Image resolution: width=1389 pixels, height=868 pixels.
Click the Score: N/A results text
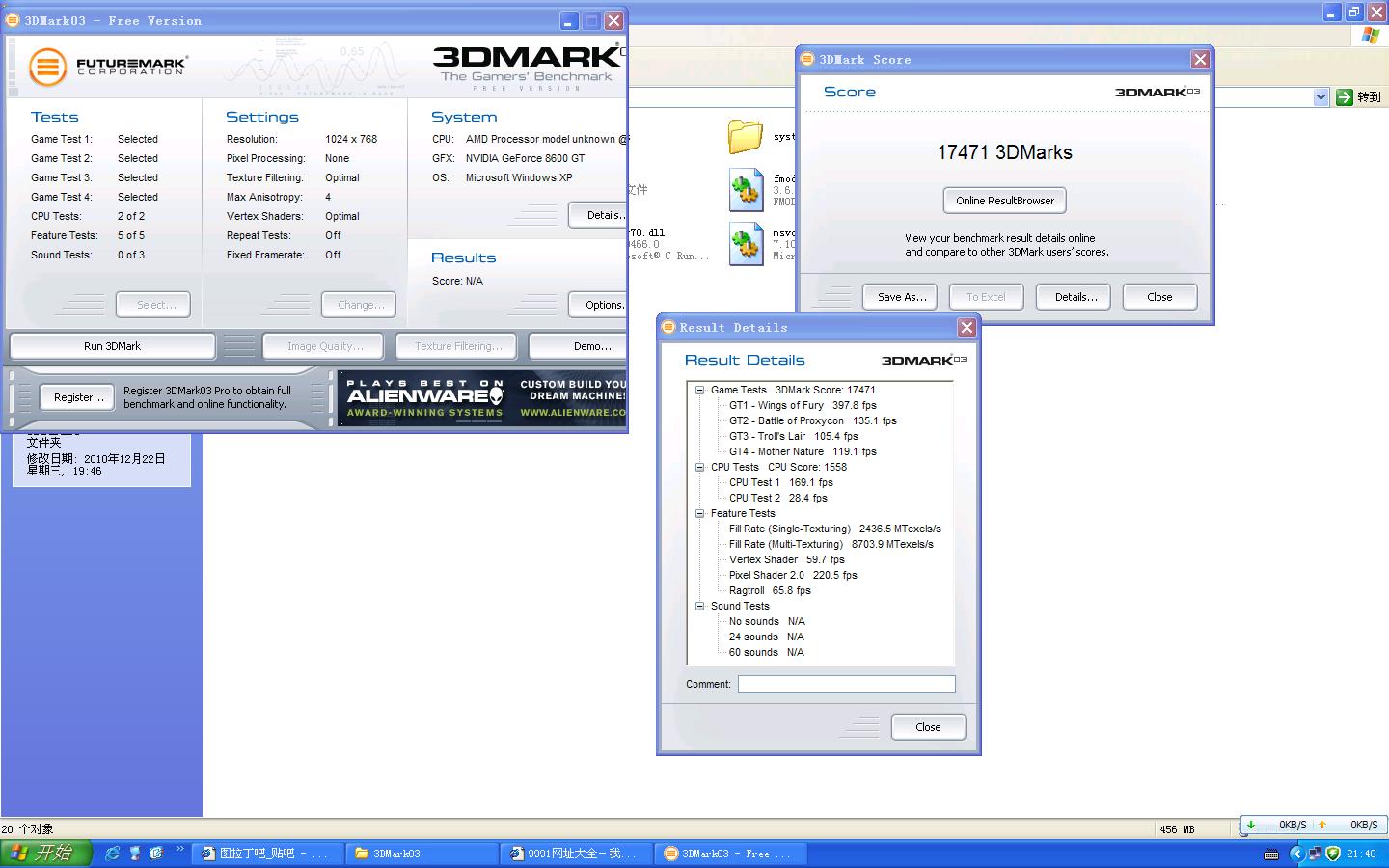(457, 281)
